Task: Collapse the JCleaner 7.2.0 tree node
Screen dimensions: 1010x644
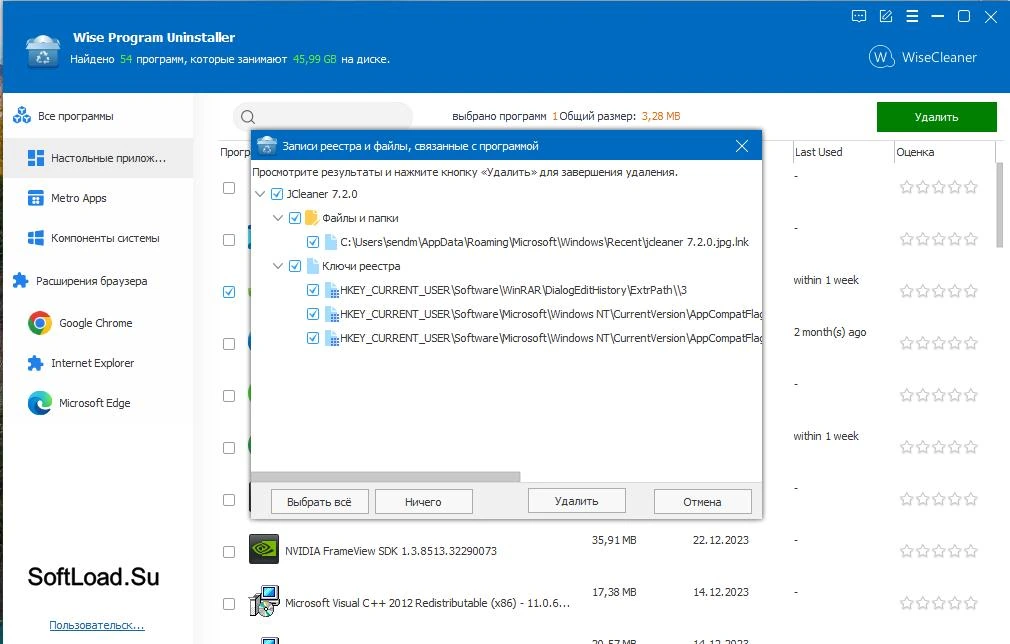Action: [x=260, y=194]
